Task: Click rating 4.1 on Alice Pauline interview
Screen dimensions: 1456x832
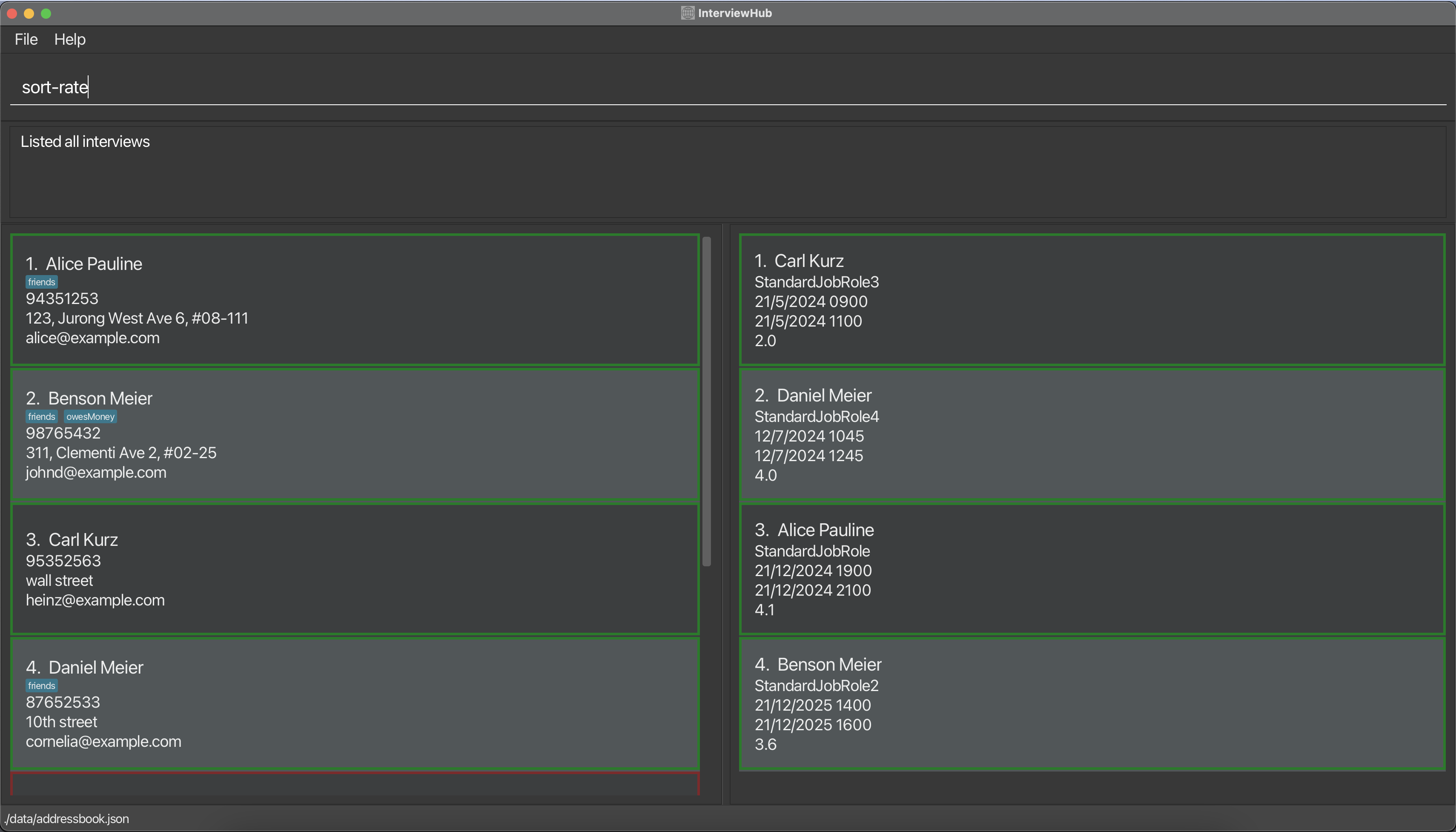Action: click(765, 610)
